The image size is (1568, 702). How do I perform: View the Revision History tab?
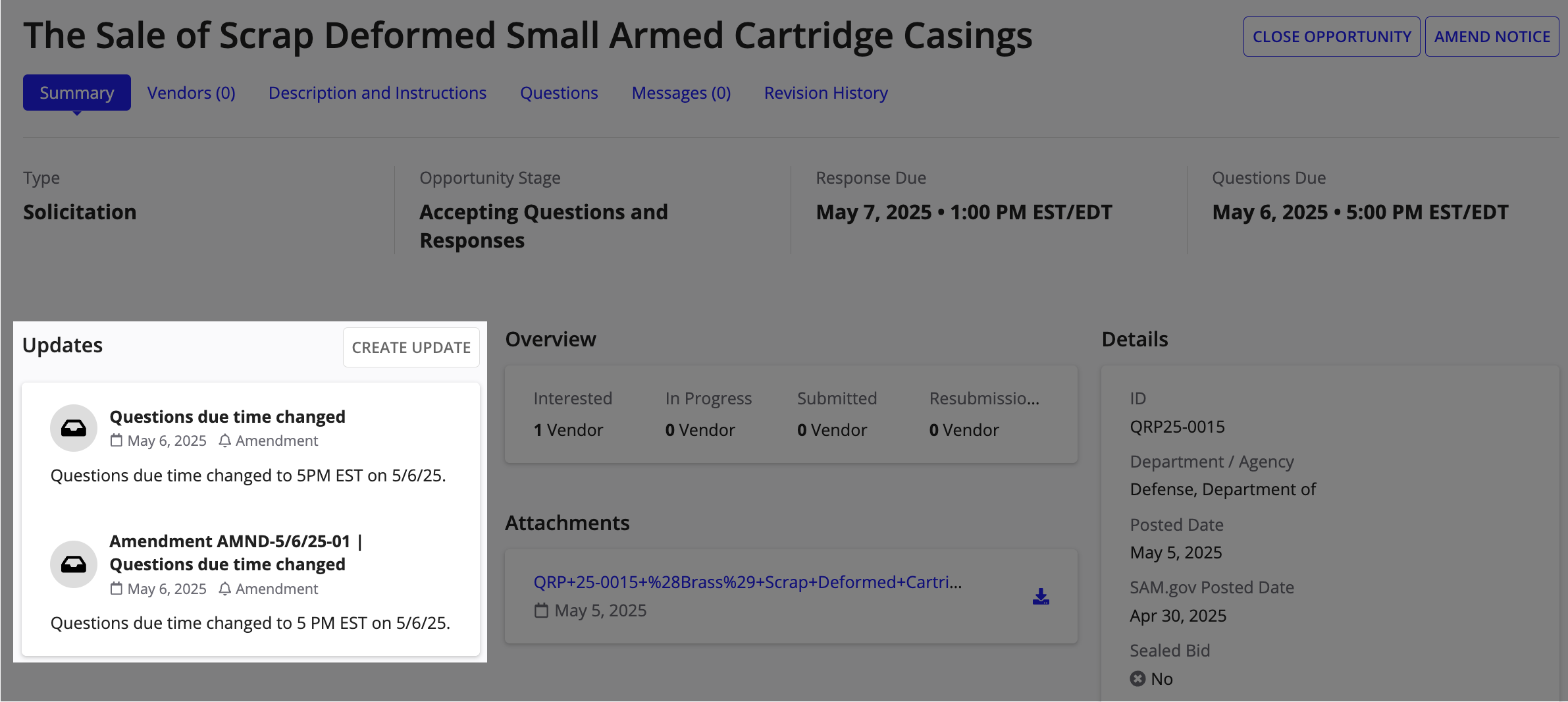[826, 93]
